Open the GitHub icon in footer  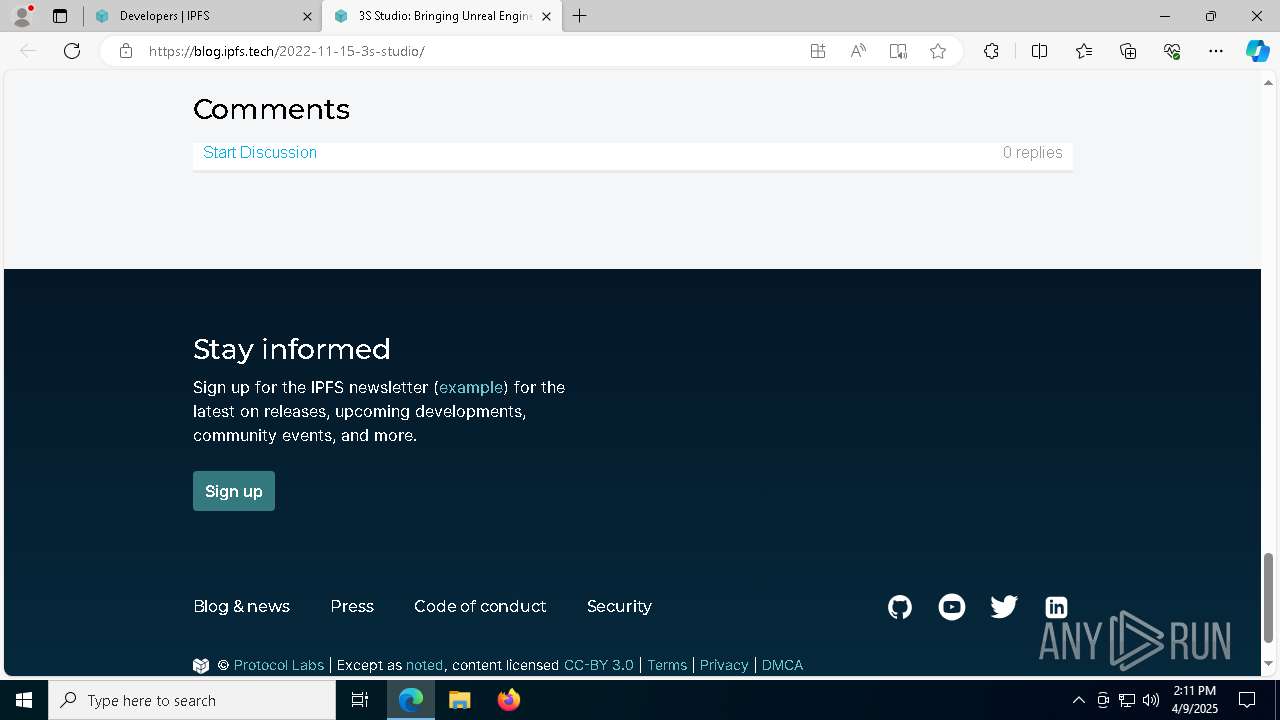(x=900, y=607)
